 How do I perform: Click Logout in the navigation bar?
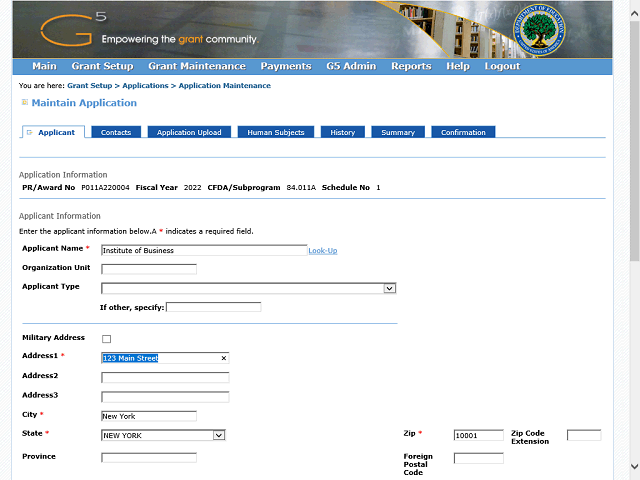click(x=502, y=66)
